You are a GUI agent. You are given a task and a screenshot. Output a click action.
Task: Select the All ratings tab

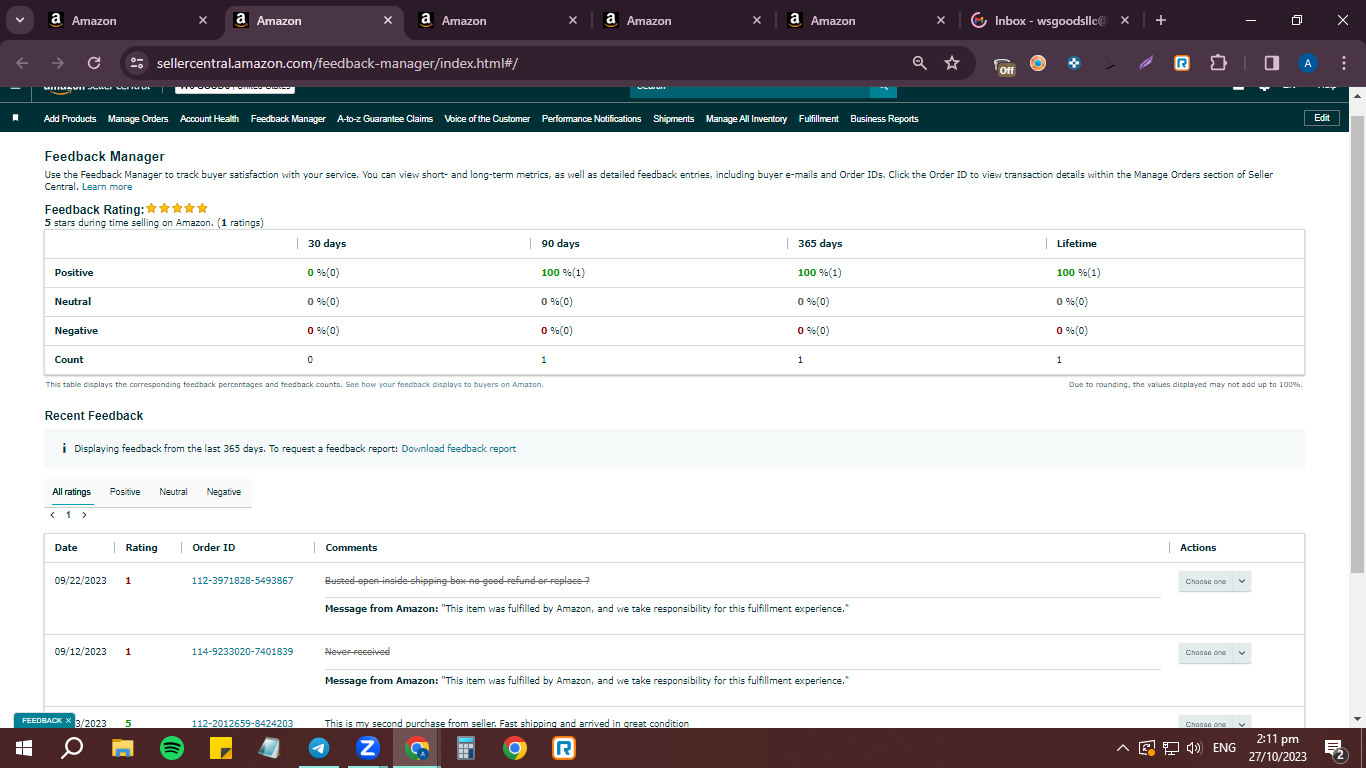[72, 492]
